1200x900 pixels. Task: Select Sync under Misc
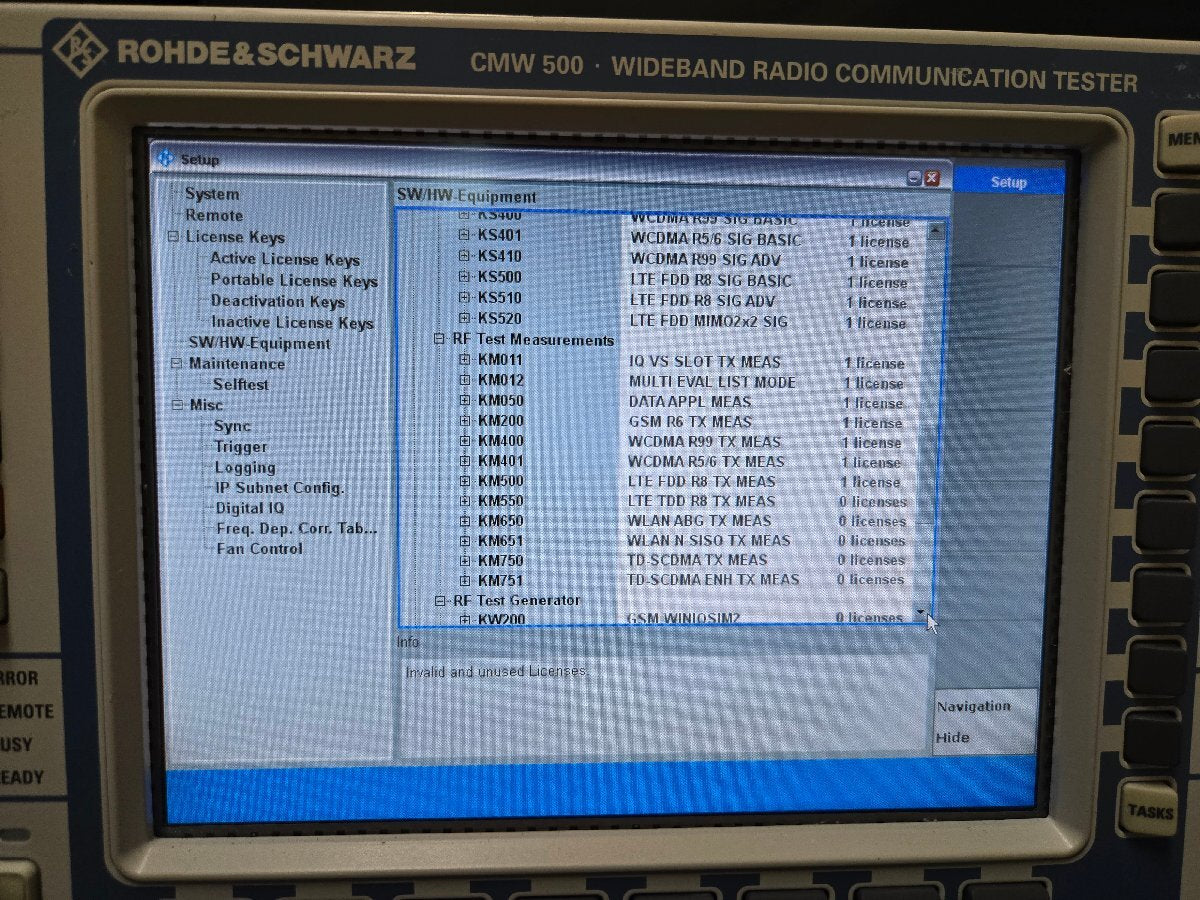click(232, 425)
